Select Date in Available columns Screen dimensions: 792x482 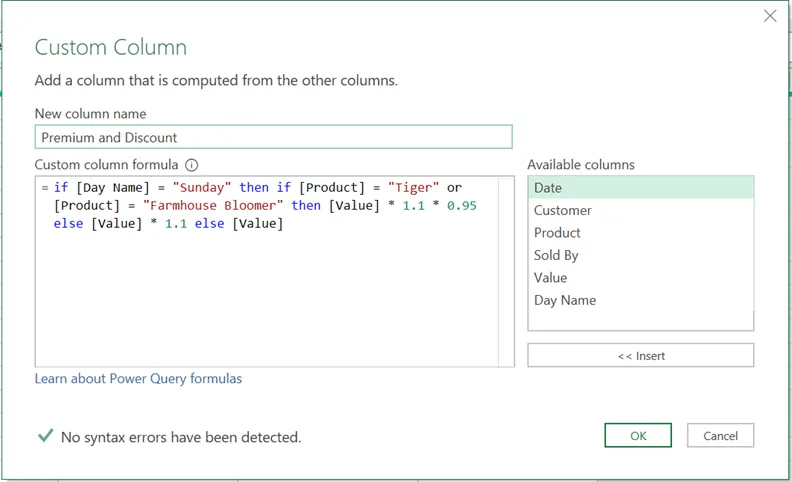pyautogui.click(x=640, y=188)
